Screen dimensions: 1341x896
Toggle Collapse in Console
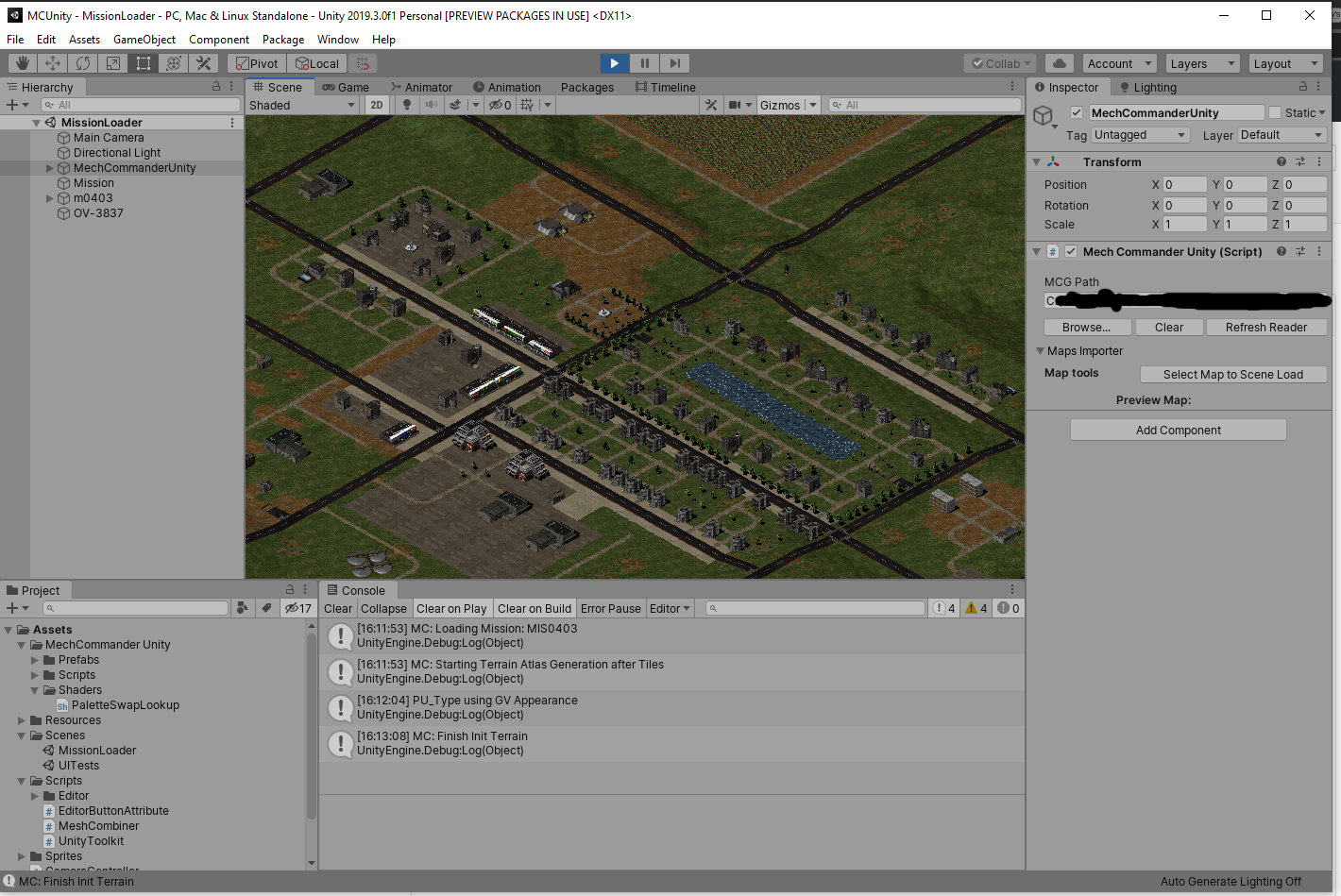click(383, 608)
